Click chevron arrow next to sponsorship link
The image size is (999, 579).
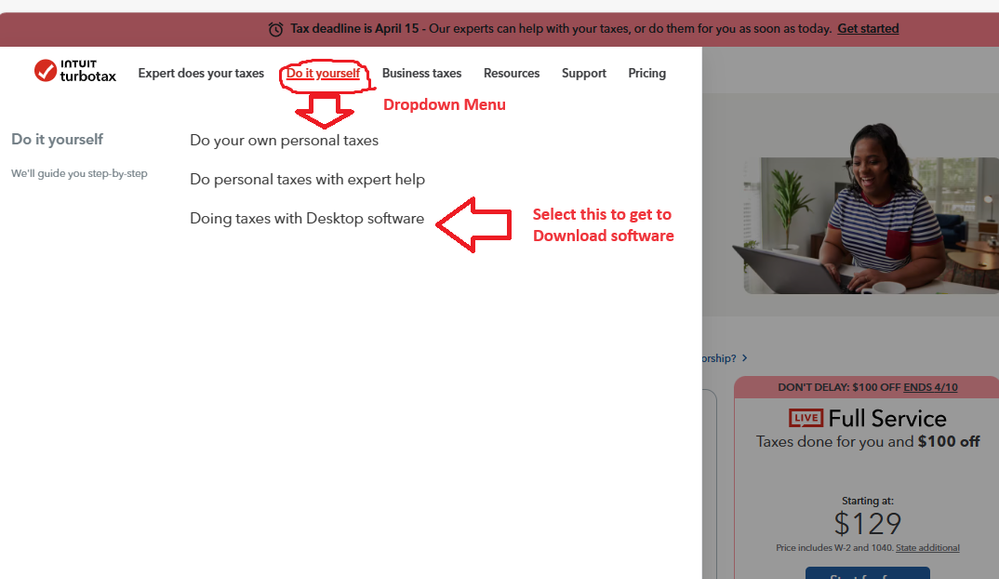744,358
